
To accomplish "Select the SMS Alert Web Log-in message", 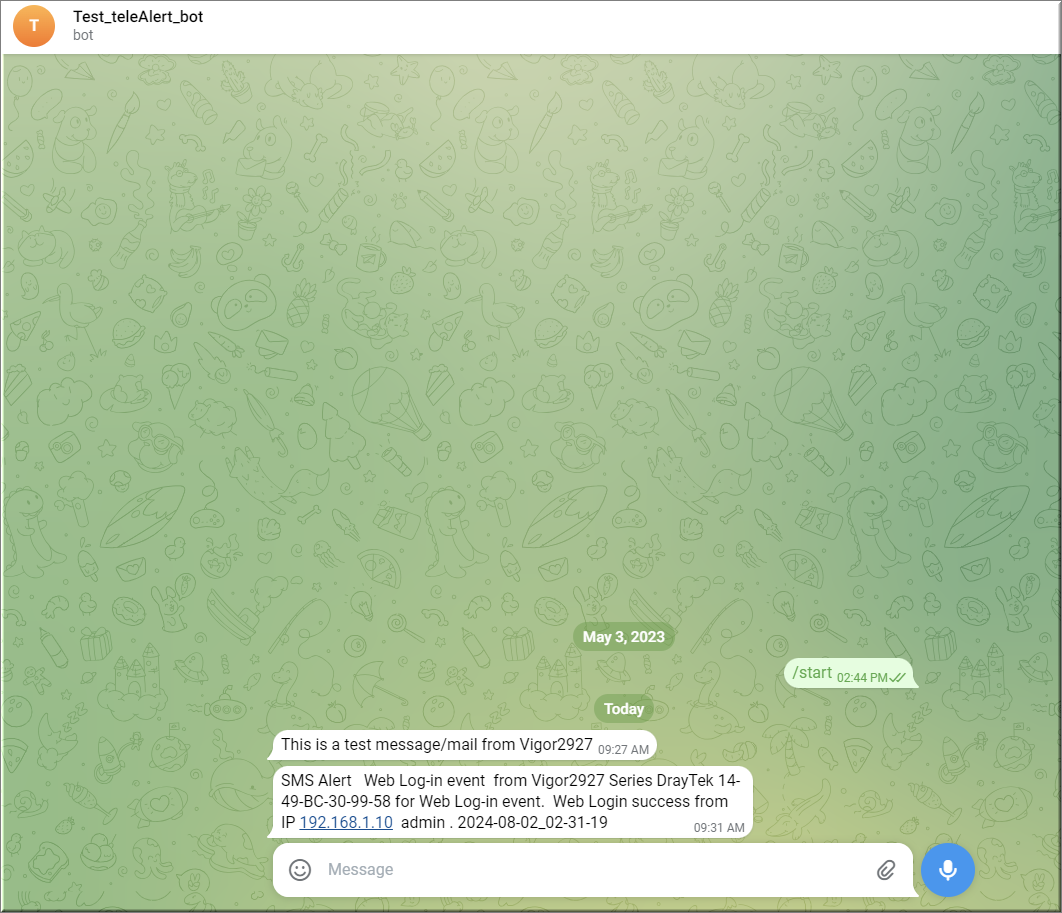I will (512, 802).
